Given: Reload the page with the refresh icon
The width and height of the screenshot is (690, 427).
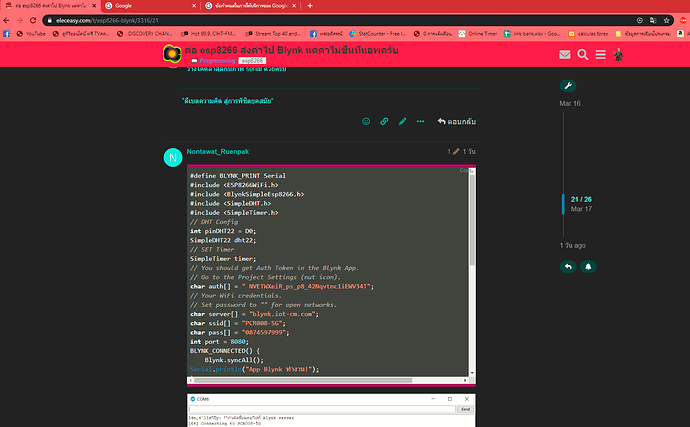Looking at the screenshot, I should (33, 20).
